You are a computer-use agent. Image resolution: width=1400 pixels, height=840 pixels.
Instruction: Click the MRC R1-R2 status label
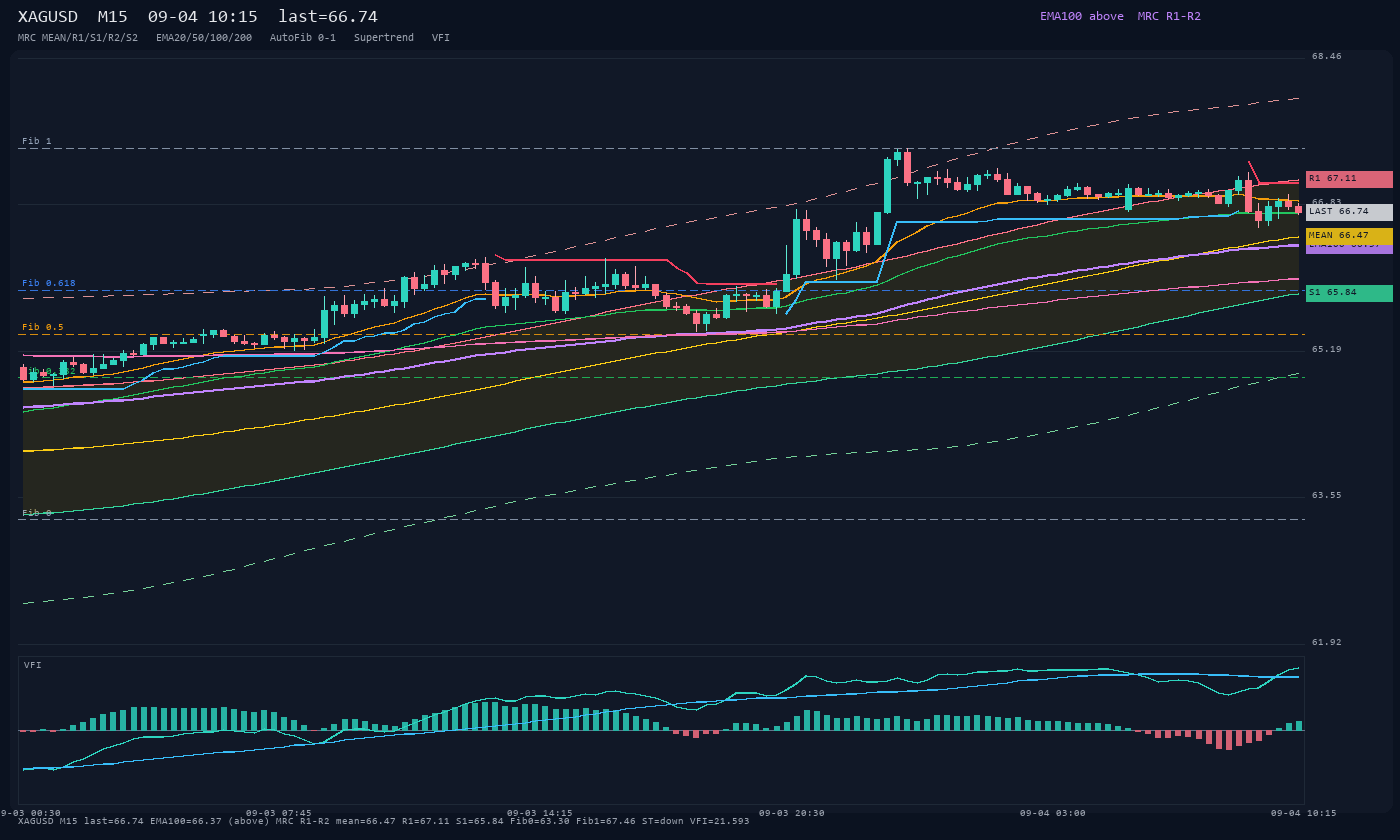pyautogui.click(x=1169, y=16)
